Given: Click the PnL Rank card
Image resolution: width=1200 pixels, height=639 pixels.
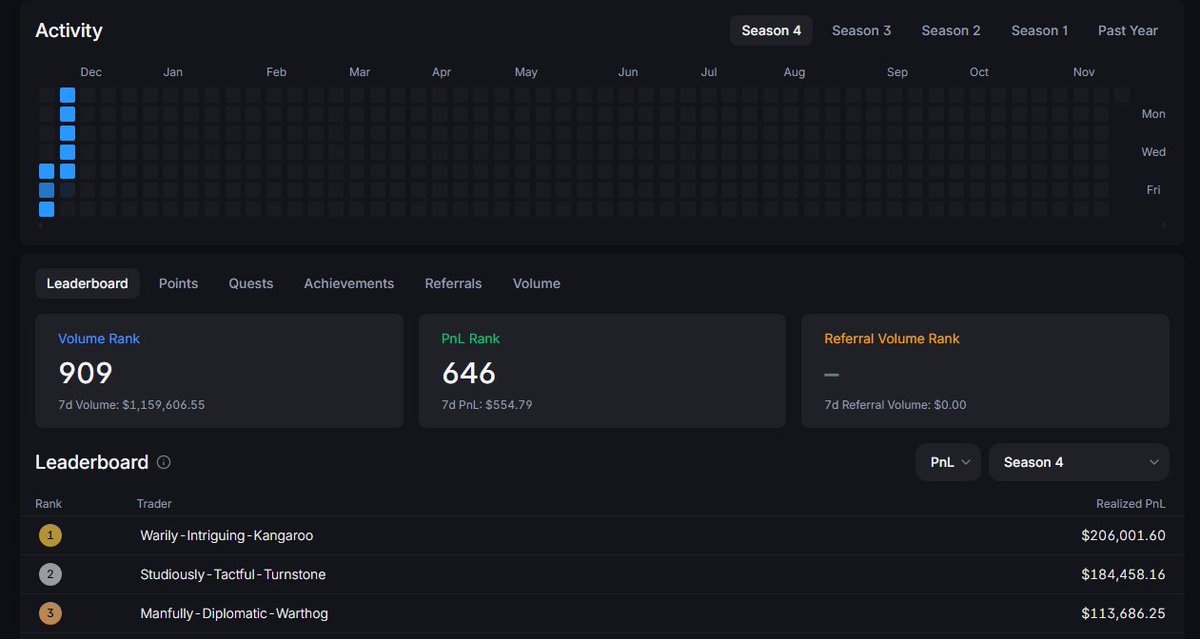Looking at the screenshot, I should coord(602,371).
